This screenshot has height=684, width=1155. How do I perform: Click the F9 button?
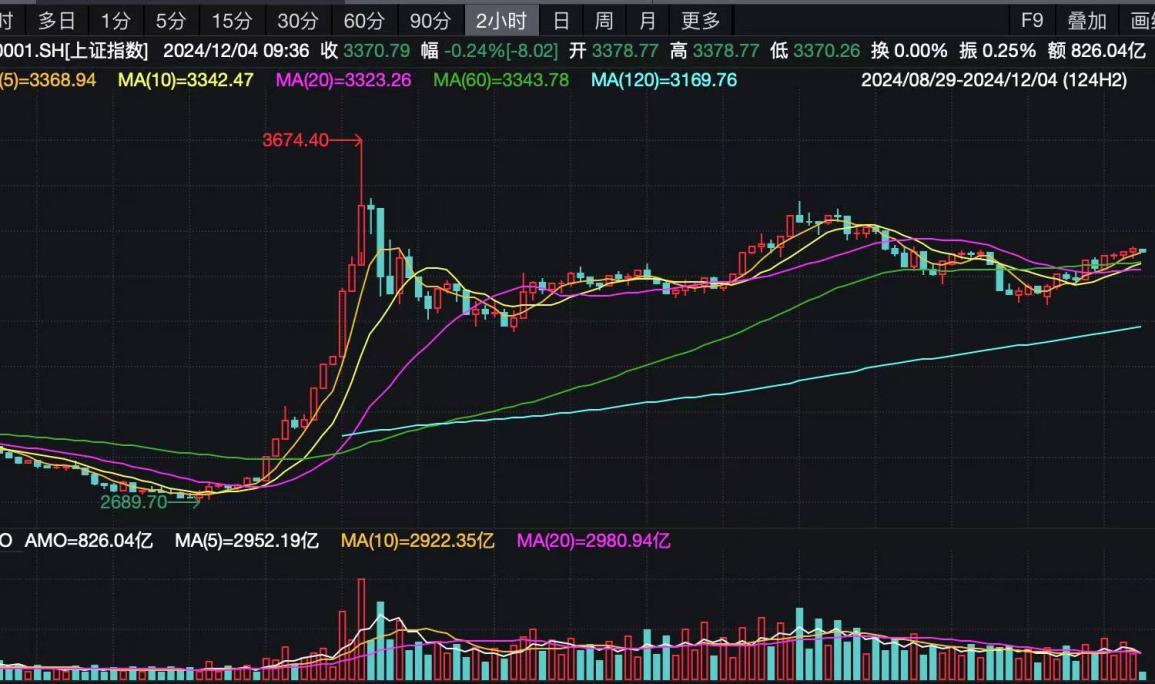pos(1032,21)
